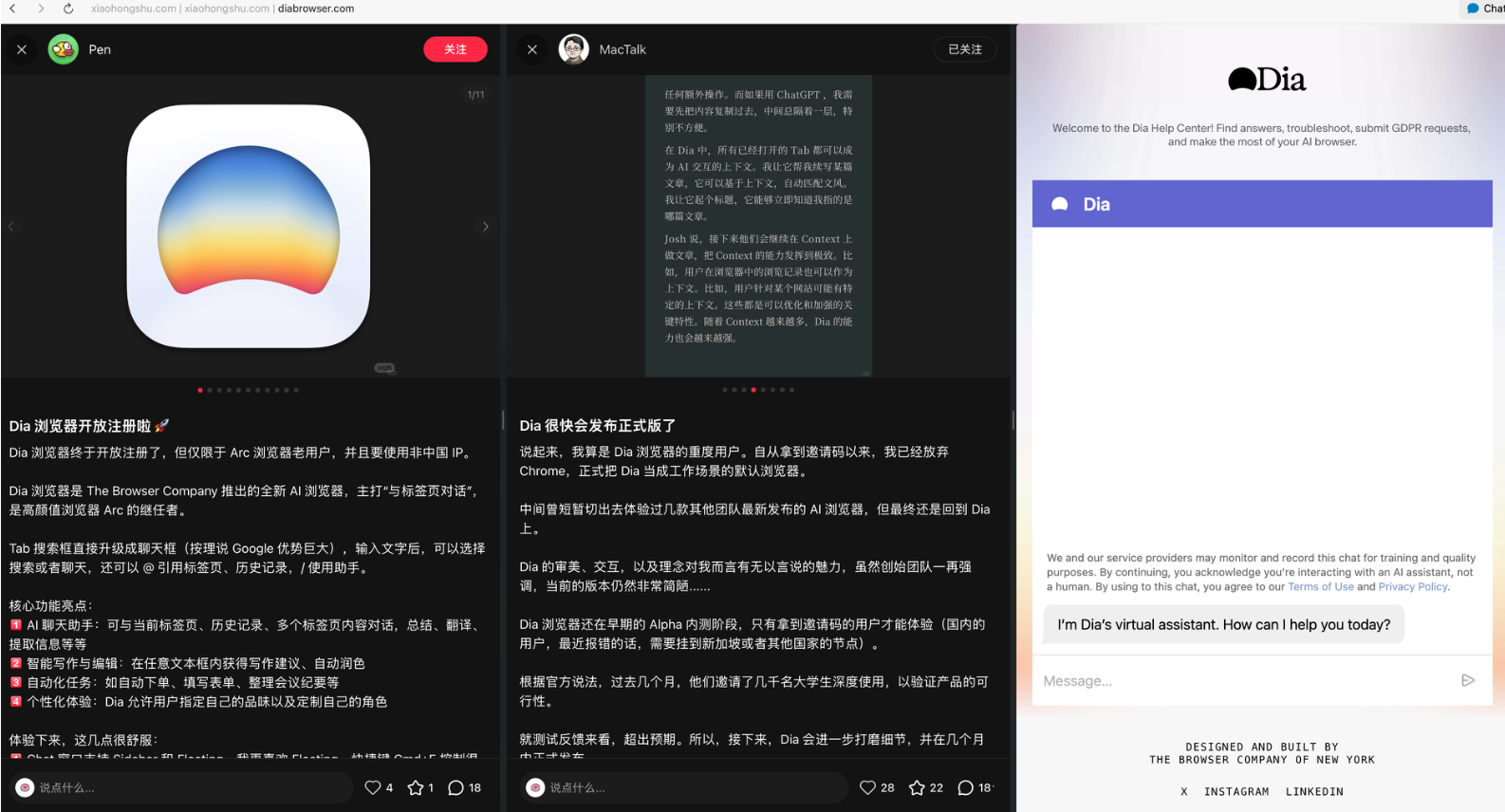The width and height of the screenshot is (1505, 812).
Task: Follow Pen with the red 关注 button
Action: [455, 49]
